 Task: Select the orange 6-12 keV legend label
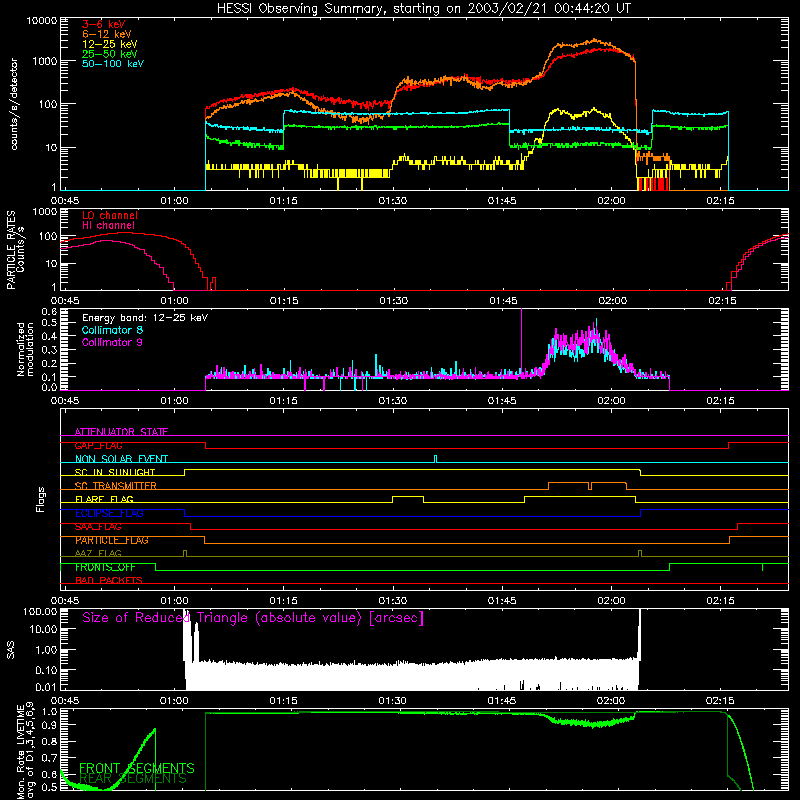tap(107, 34)
